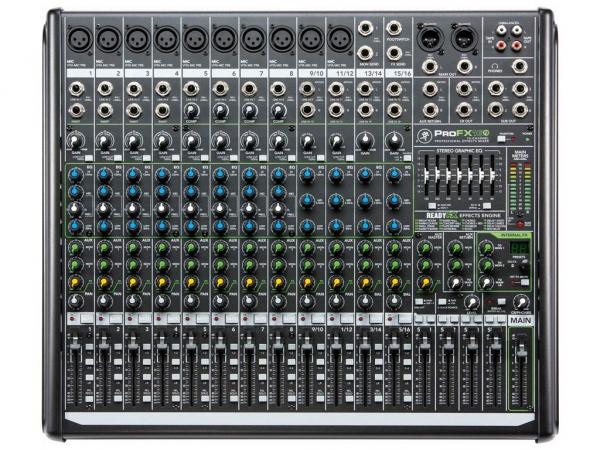The image size is (600, 450).
Task: Select the channel 1 gain knob
Action: (78, 143)
